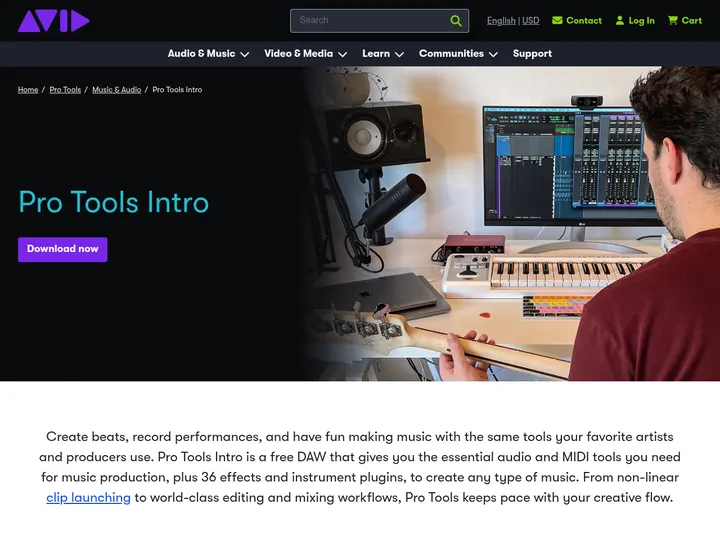The height and width of the screenshot is (540, 720).
Task: Go to Music & Audio breadcrumb
Action: 117,90
